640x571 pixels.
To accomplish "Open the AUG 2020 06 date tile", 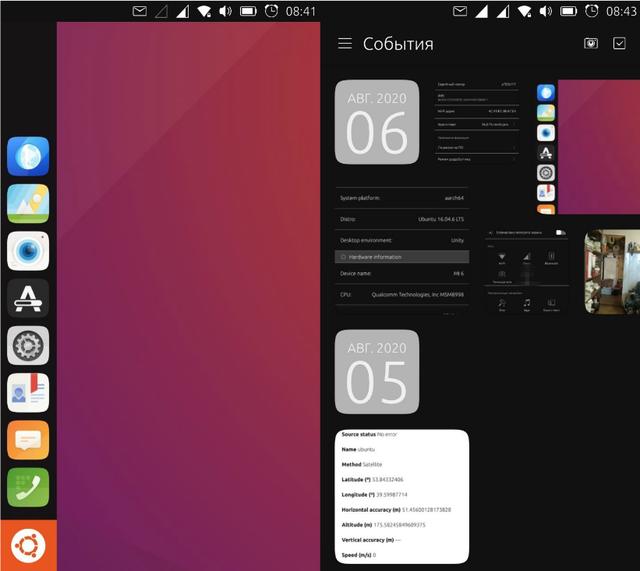I will pos(377,122).
